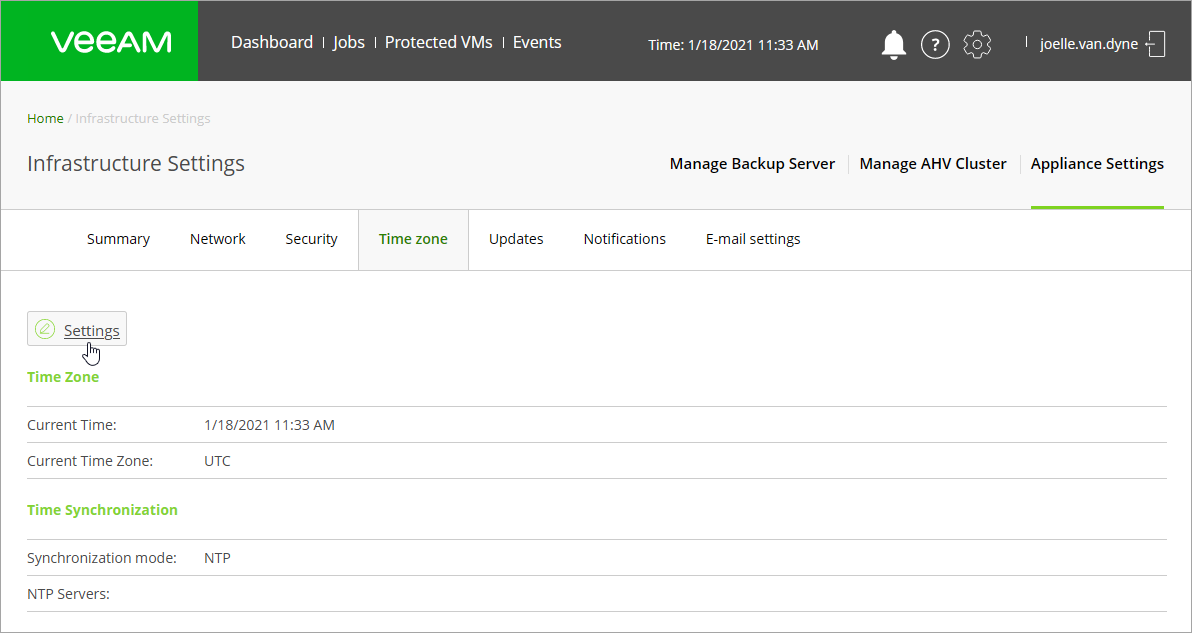This screenshot has width=1192, height=633.
Task: Click the green pencil edit icon
Action: pos(45,329)
